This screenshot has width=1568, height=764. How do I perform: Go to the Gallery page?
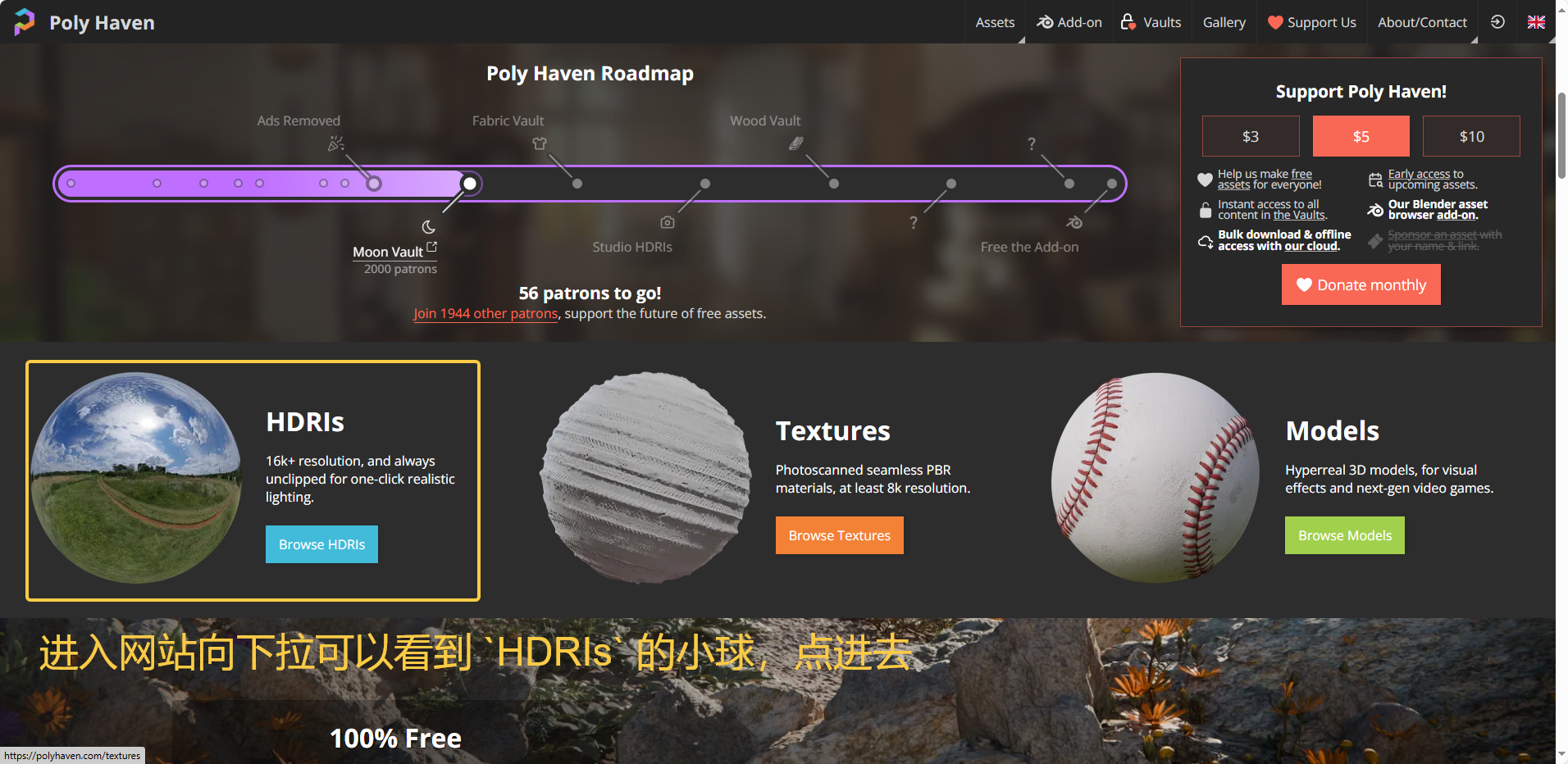(1224, 22)
